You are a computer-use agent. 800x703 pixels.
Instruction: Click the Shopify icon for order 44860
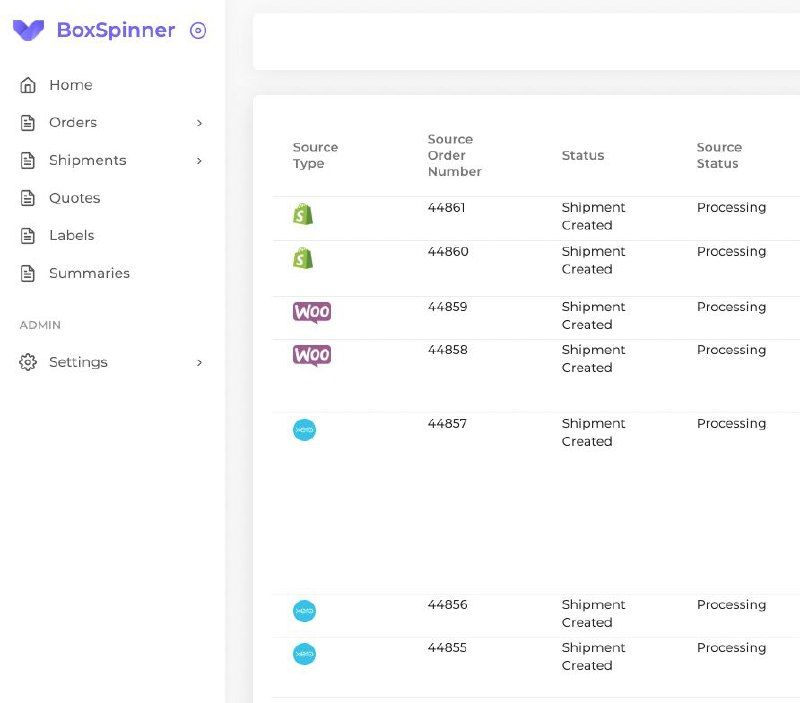[x=303, y=258]
